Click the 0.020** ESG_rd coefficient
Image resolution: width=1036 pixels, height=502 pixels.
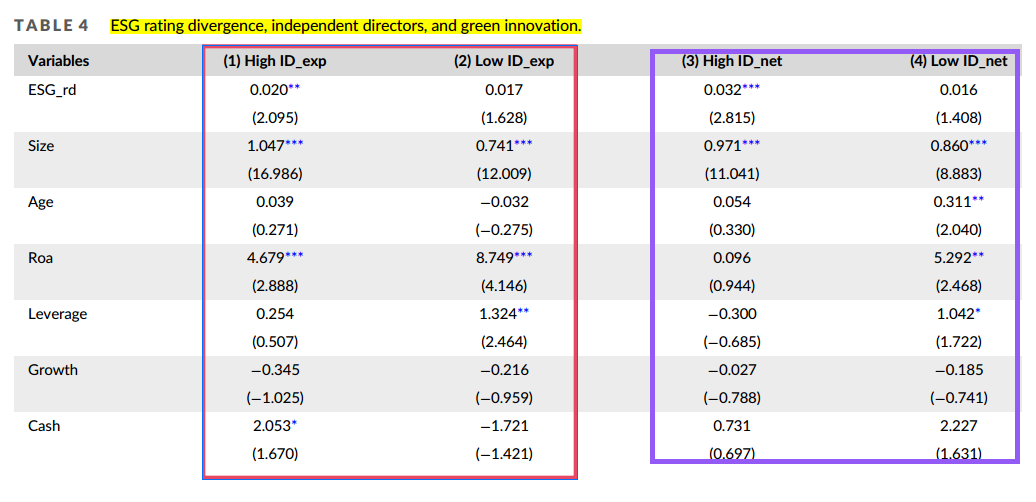[x=276, y=90]
